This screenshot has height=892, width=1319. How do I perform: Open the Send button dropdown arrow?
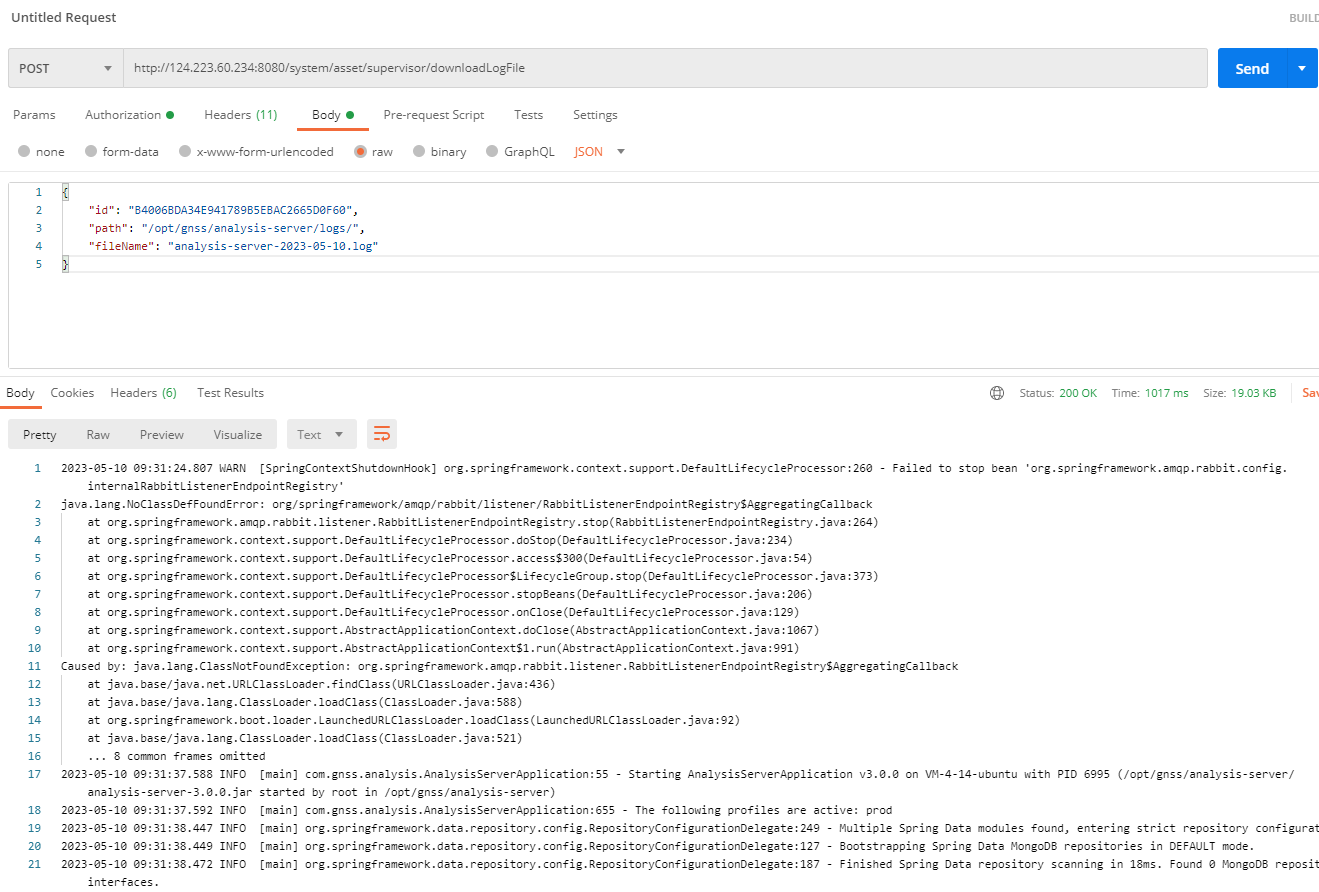[x=1301, y=68]
